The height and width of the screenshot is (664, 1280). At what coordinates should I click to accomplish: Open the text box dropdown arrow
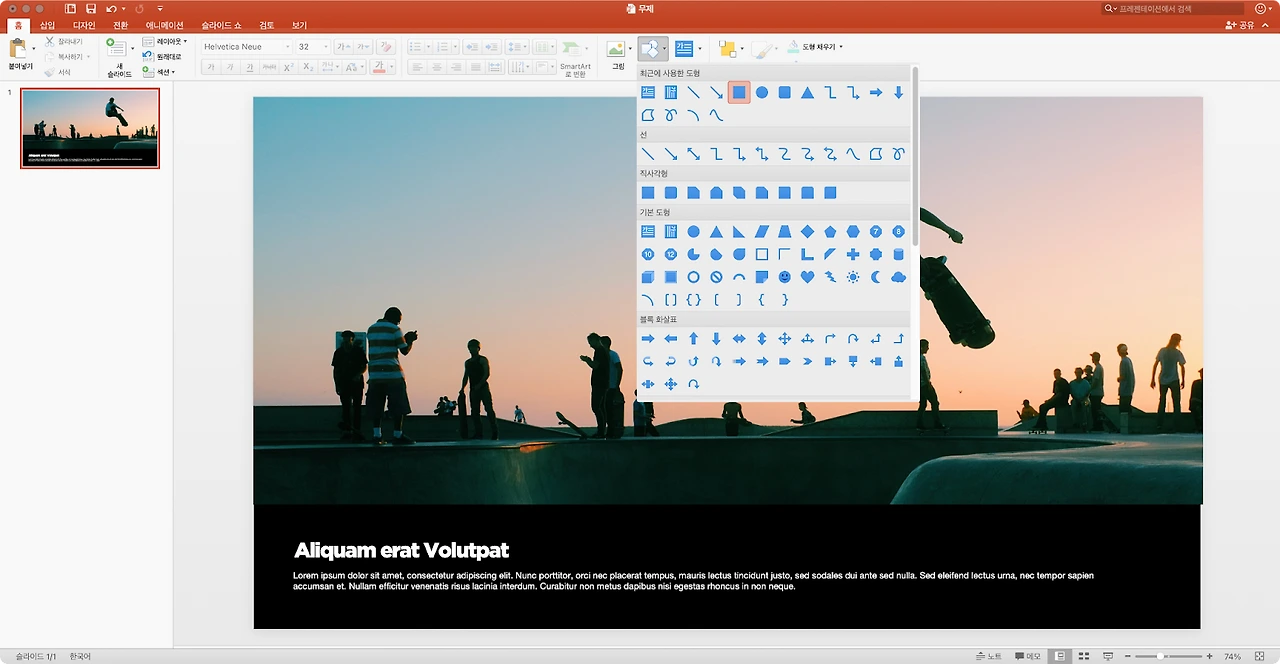pos(700,48)
